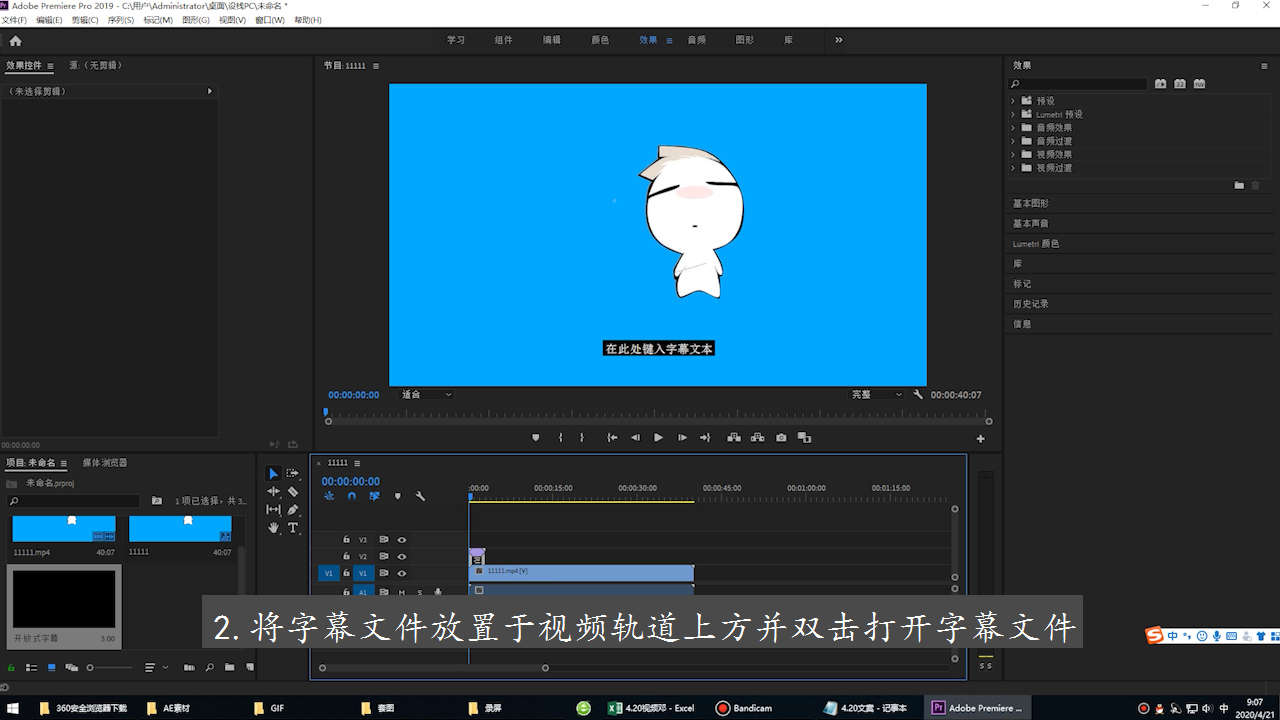Toggle insert sequences as nests option

coord(329,496)
